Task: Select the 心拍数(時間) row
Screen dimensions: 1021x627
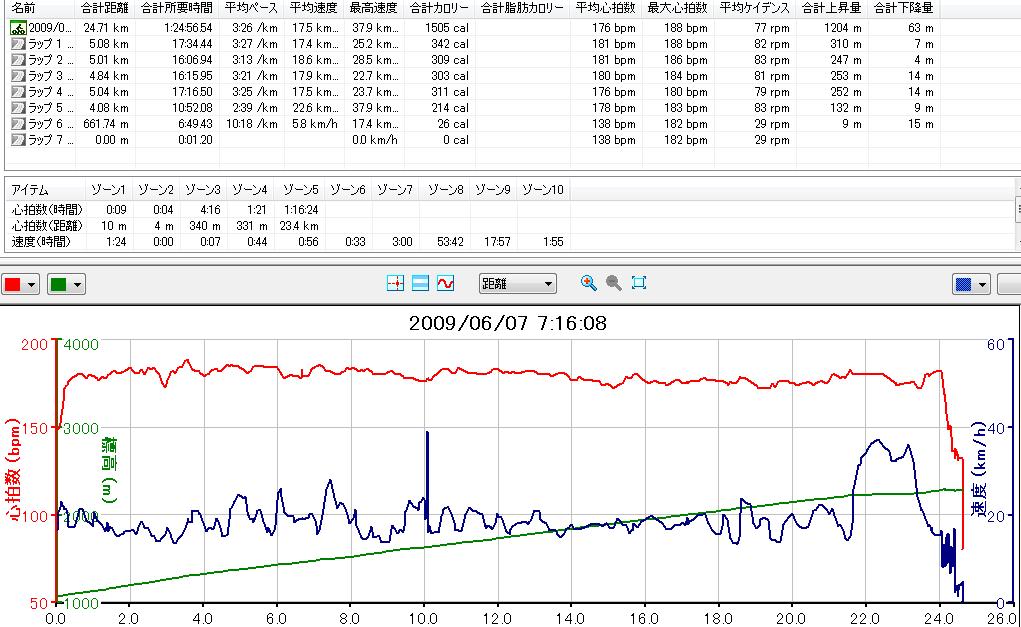Action: pyautogui.click(x=287, y=210)
